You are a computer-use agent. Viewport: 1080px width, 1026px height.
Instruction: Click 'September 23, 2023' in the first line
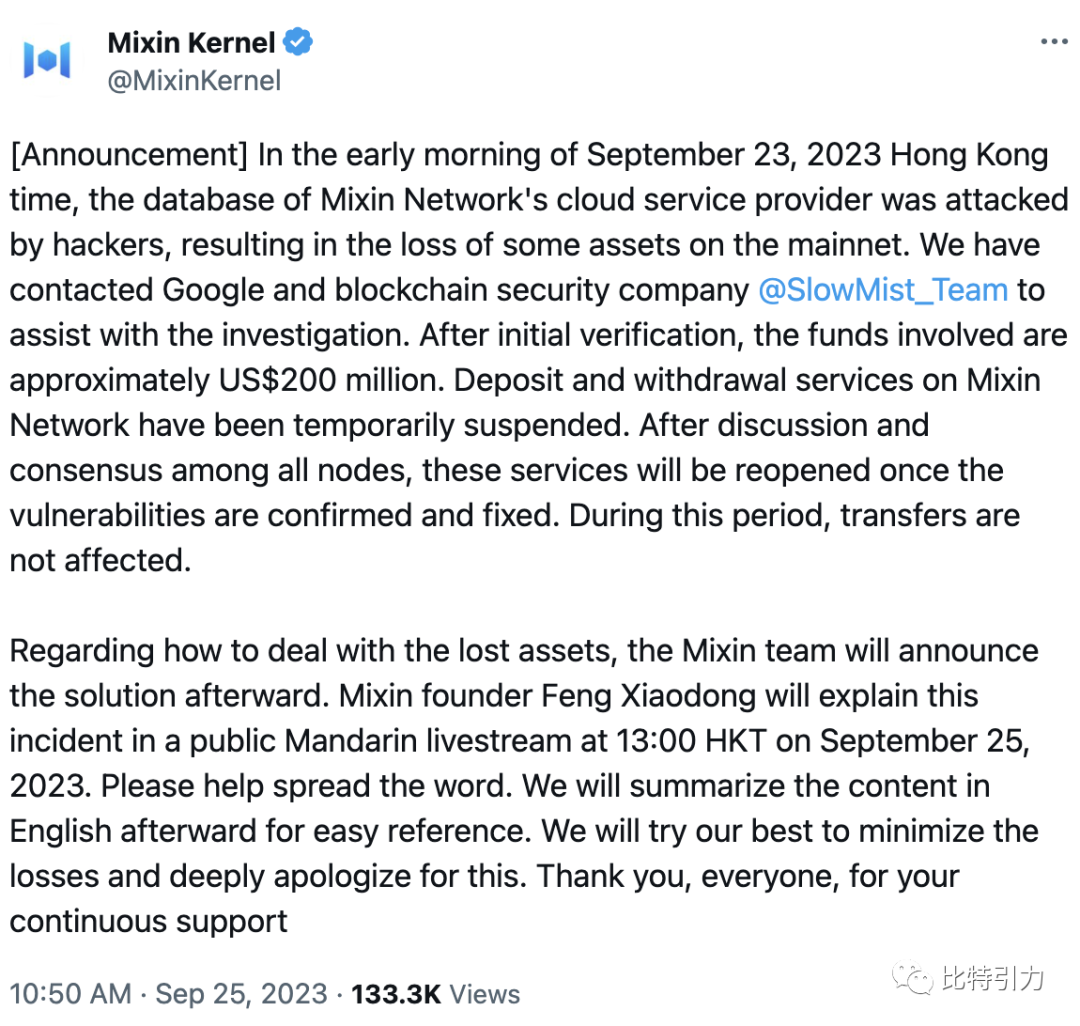[734, 155]
